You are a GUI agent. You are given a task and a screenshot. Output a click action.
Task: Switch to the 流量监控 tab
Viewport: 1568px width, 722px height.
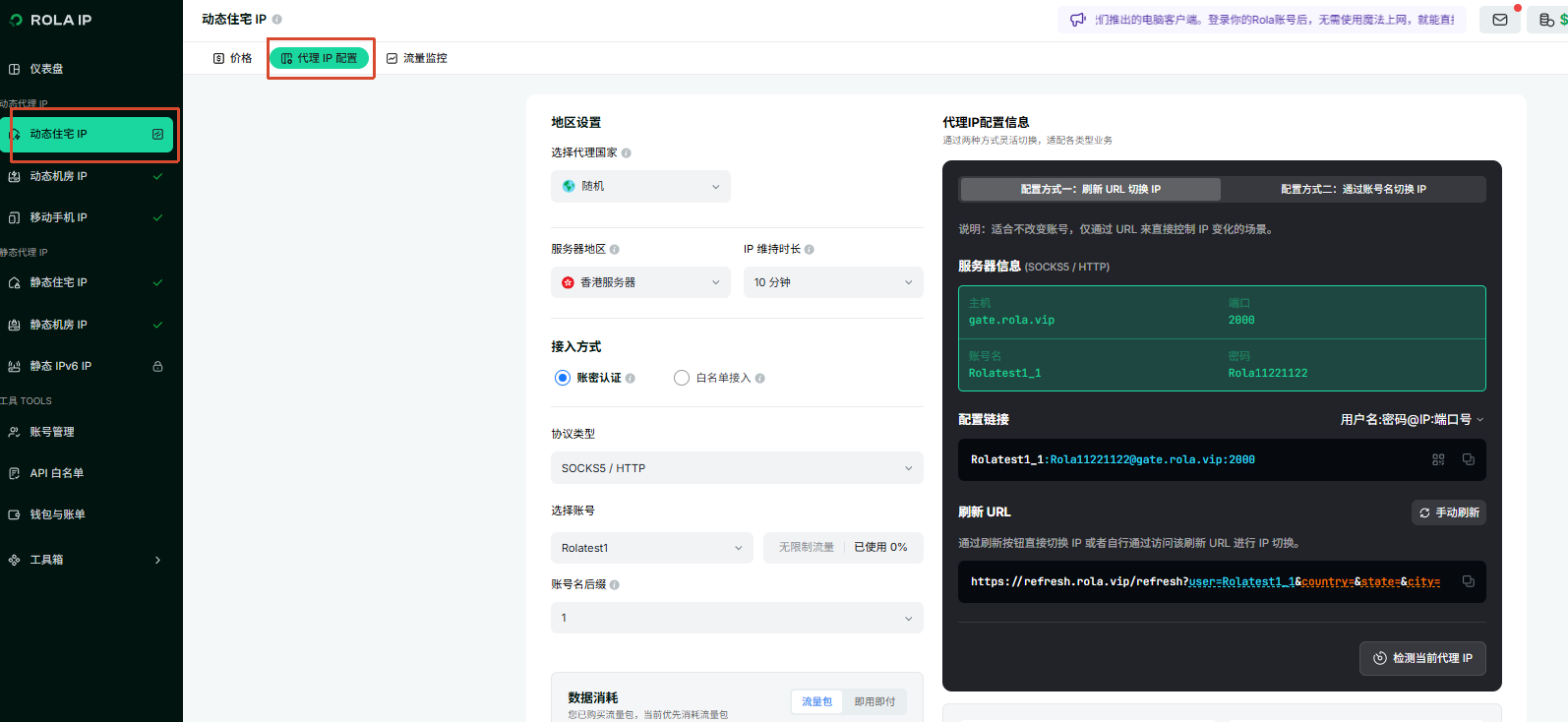coord(417,58)
